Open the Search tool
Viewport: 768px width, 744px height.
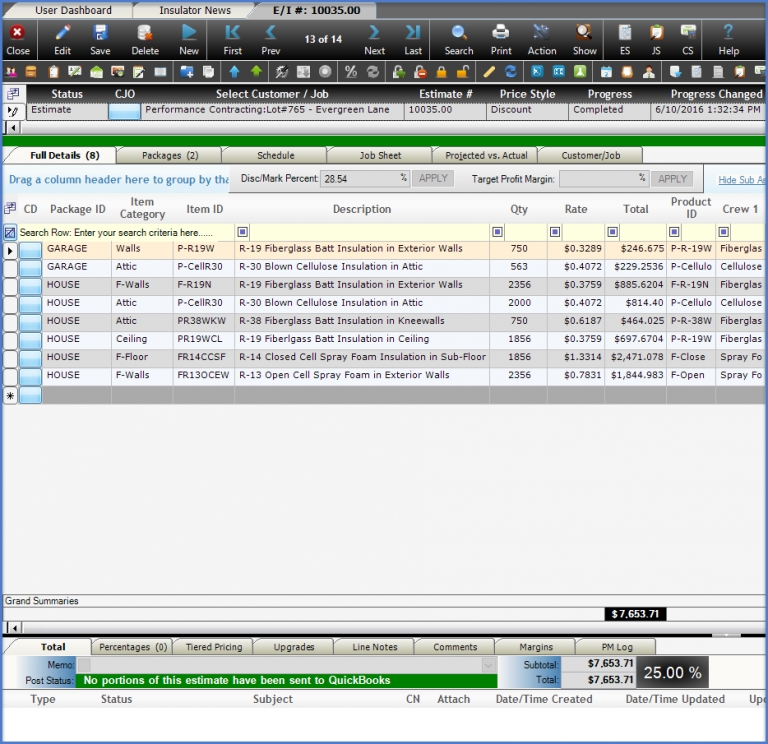(459, 39)
